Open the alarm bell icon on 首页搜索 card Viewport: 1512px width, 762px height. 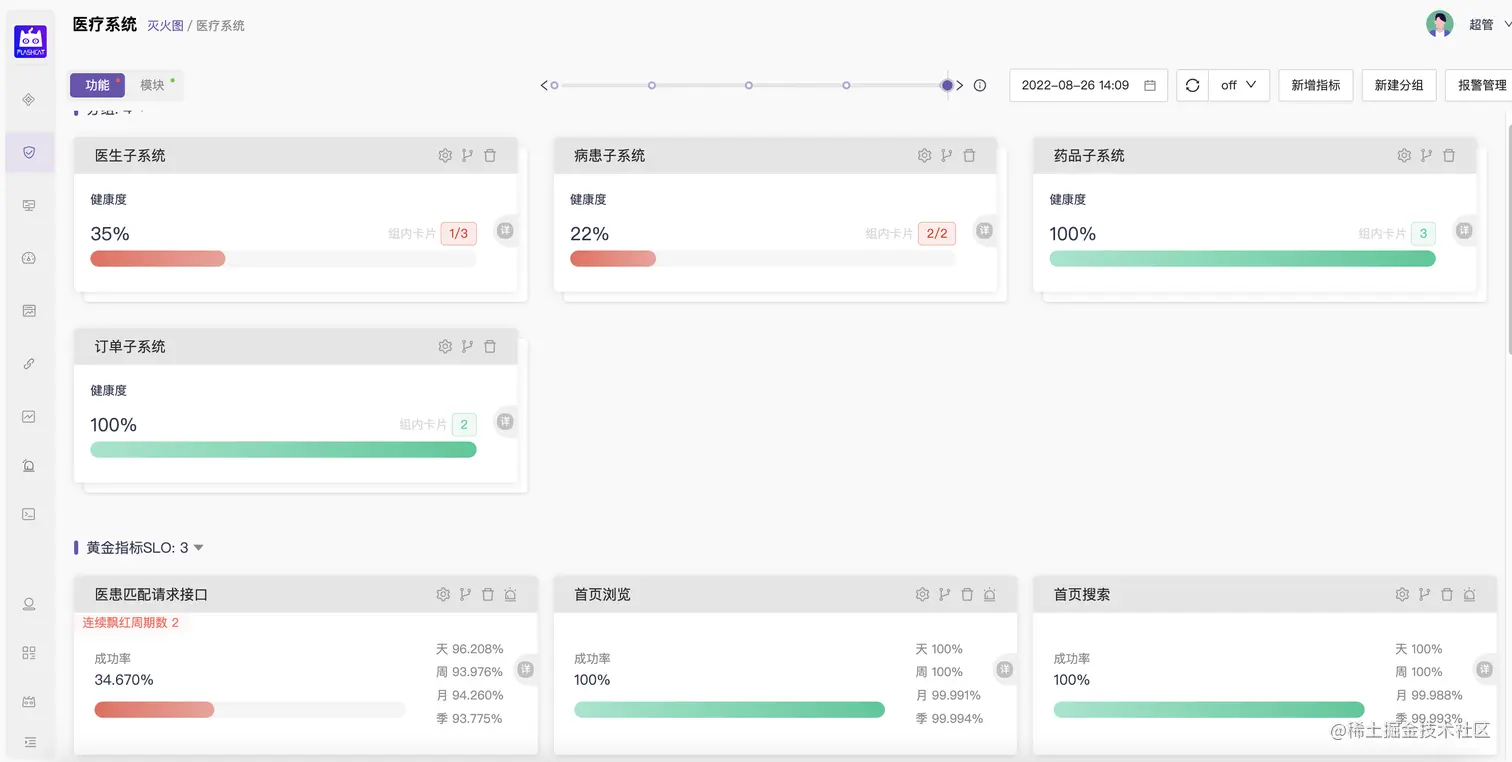pyautogui.click(x=1469, y=593)
